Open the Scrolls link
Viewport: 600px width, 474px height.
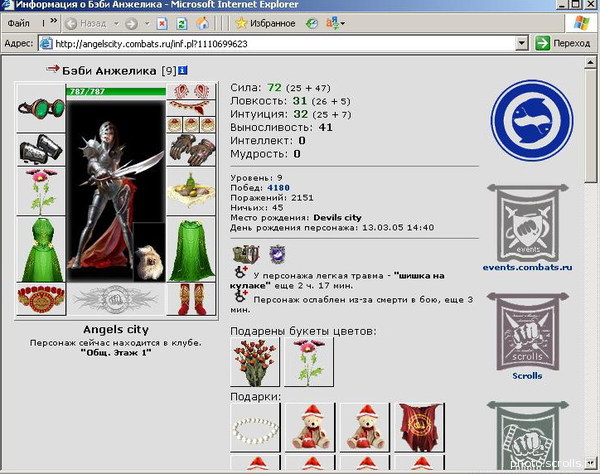tap(527, 376)
